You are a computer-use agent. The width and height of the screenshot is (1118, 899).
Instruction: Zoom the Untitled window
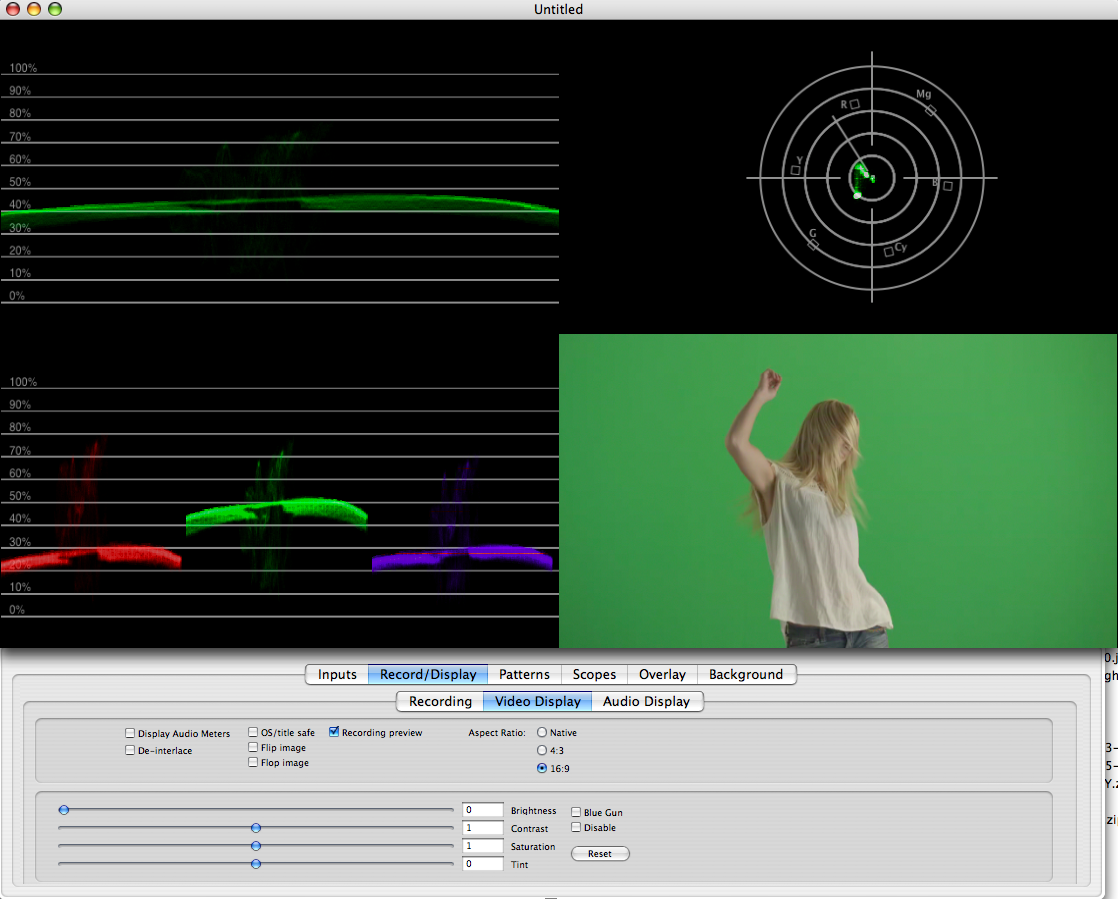[55, 9]
